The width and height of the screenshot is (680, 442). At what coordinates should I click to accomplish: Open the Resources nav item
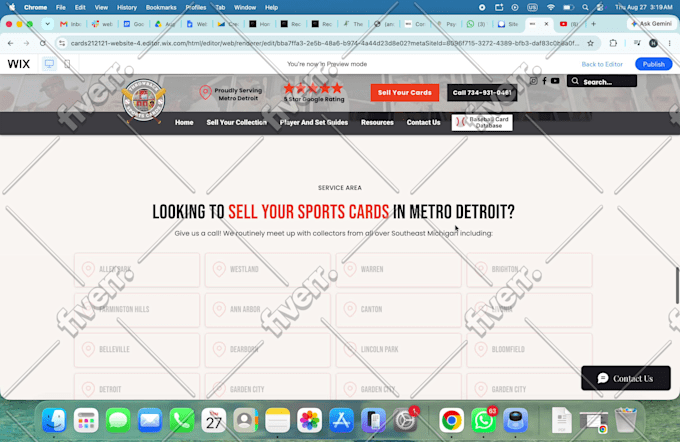tap(377, 123)
